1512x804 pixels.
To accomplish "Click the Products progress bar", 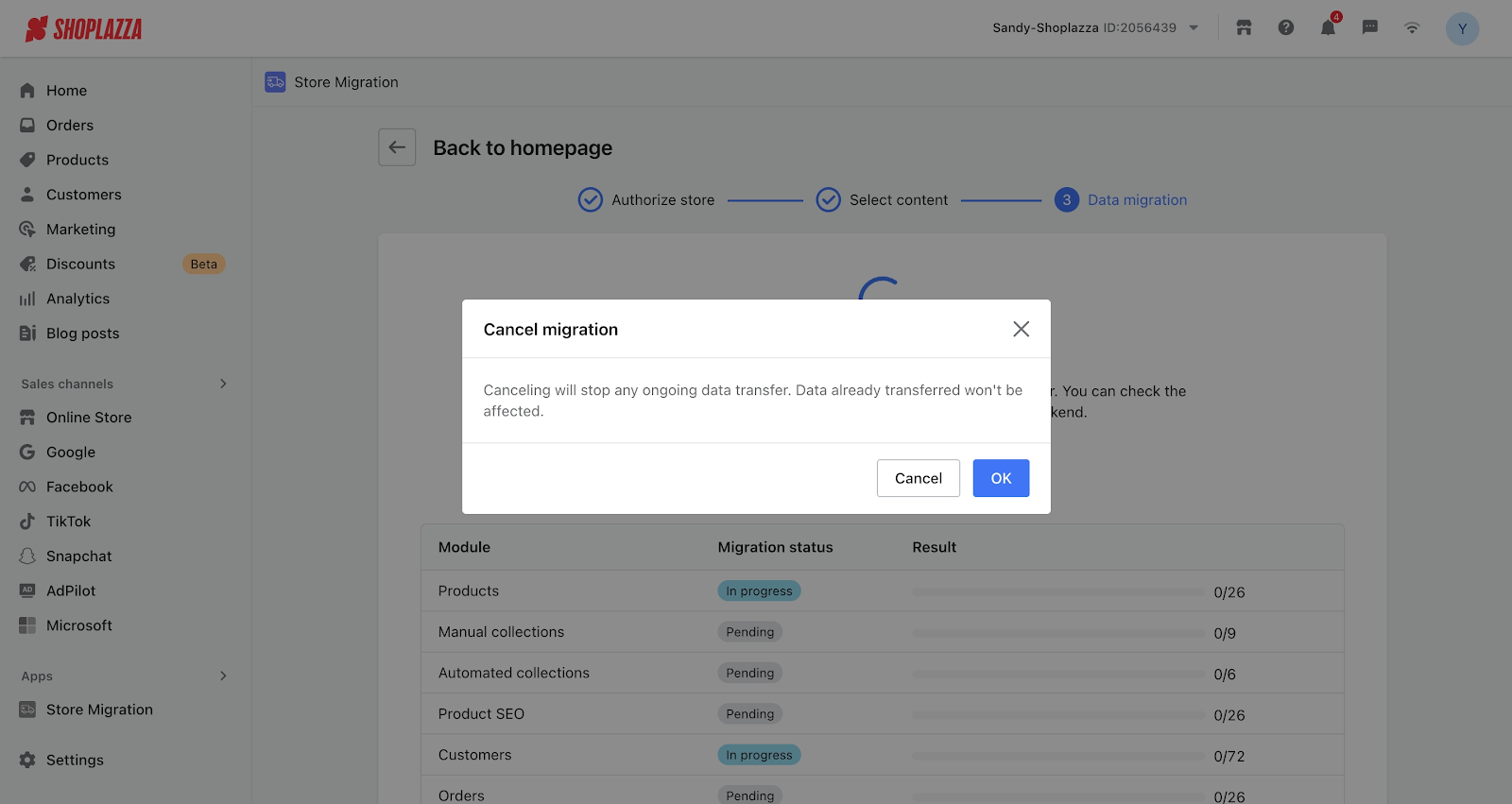I will [x=1057, y=592].
